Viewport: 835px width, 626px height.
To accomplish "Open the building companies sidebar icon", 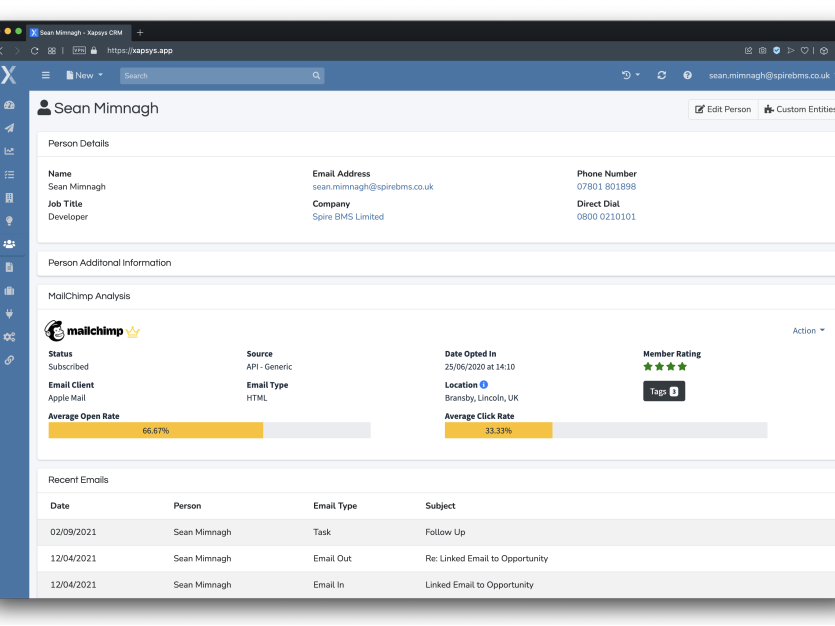I will click(x=10, y=198).
